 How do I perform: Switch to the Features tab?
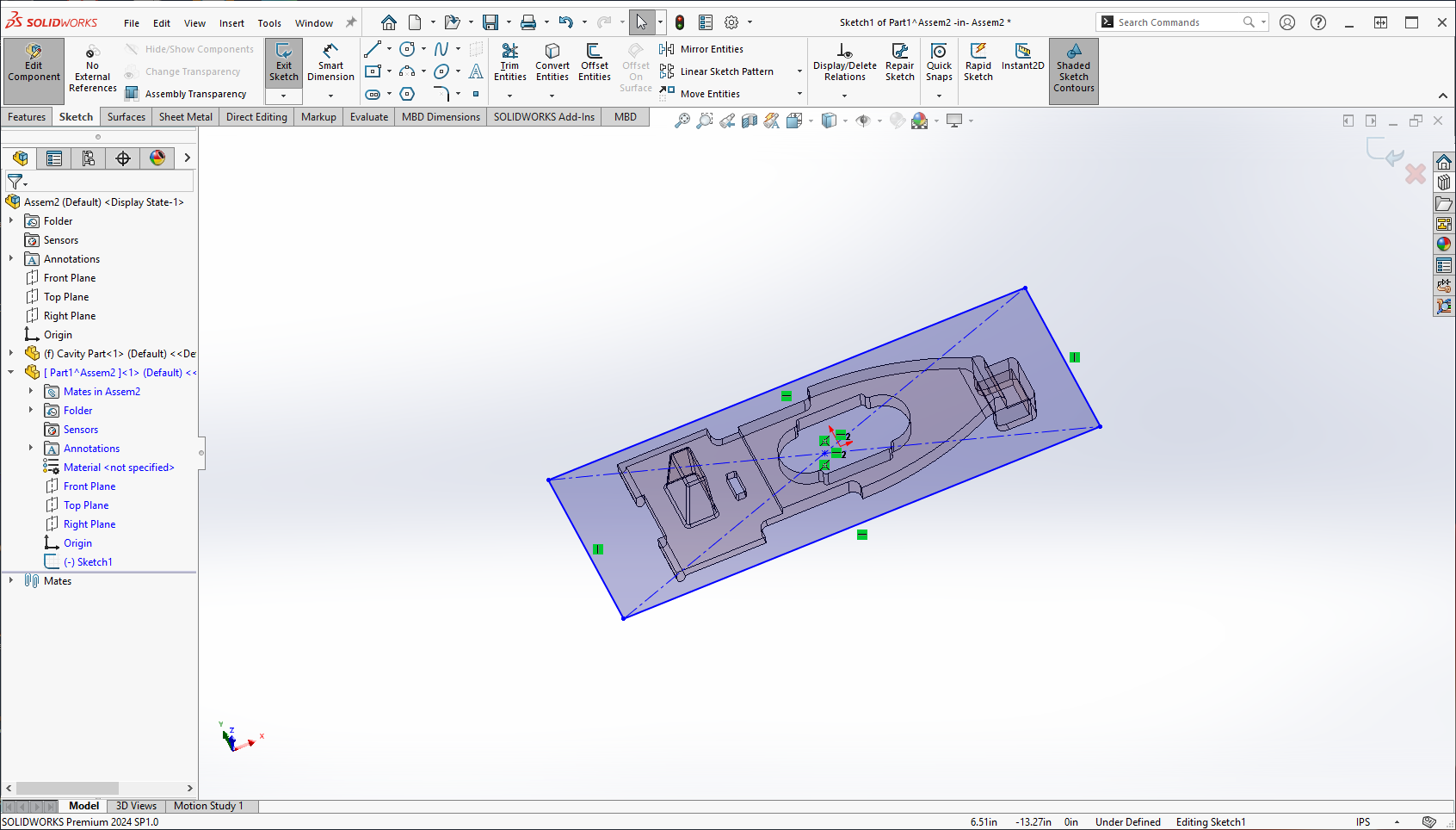[27, 117]
